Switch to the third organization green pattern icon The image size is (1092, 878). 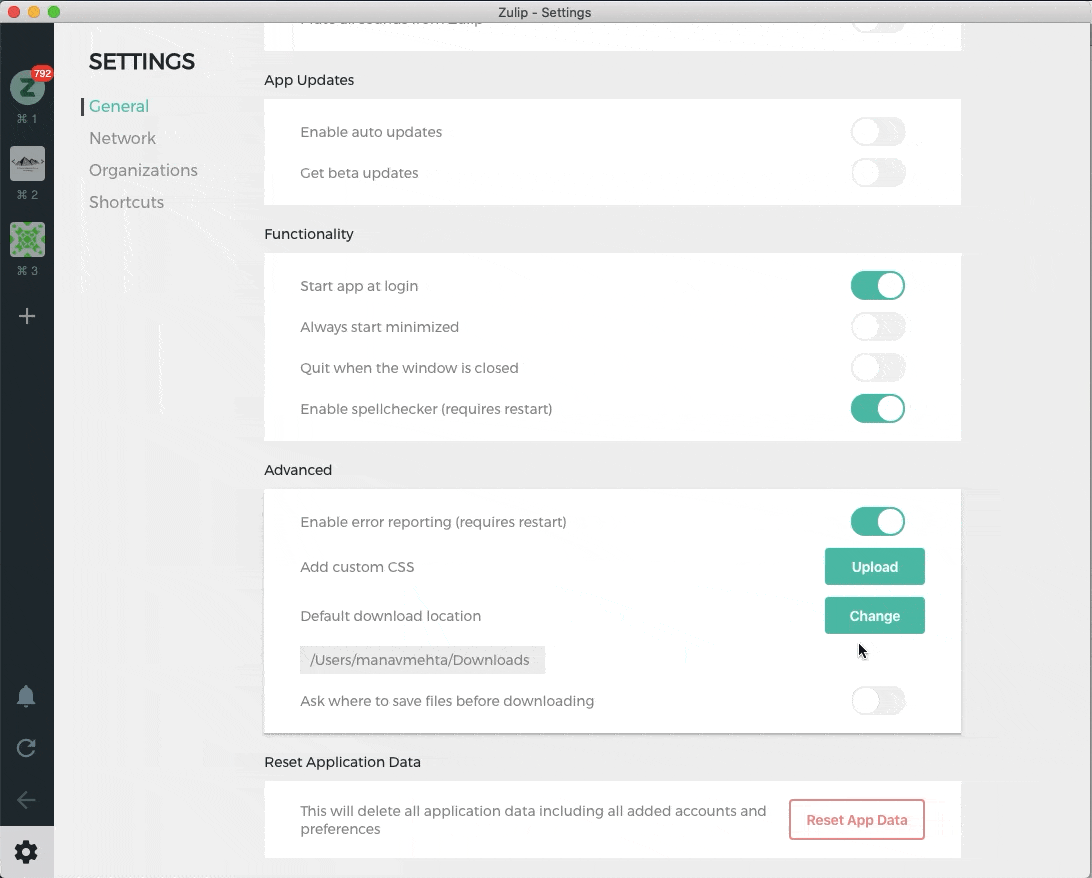pos(27,240)
